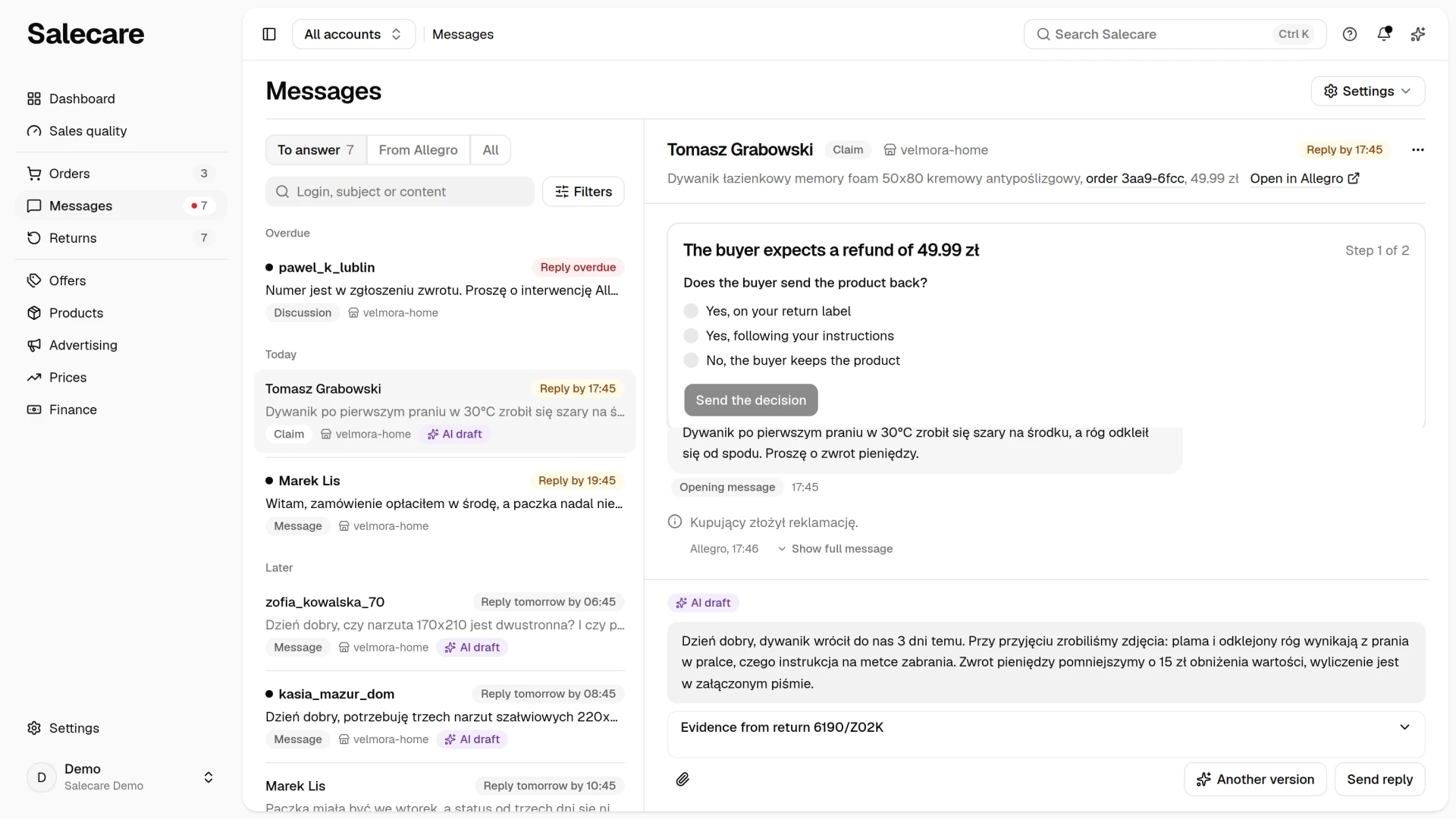Screen dimensions: 1456x819
Task: Toggle the sidebar panel icon
Action: (x=269, y=34)
